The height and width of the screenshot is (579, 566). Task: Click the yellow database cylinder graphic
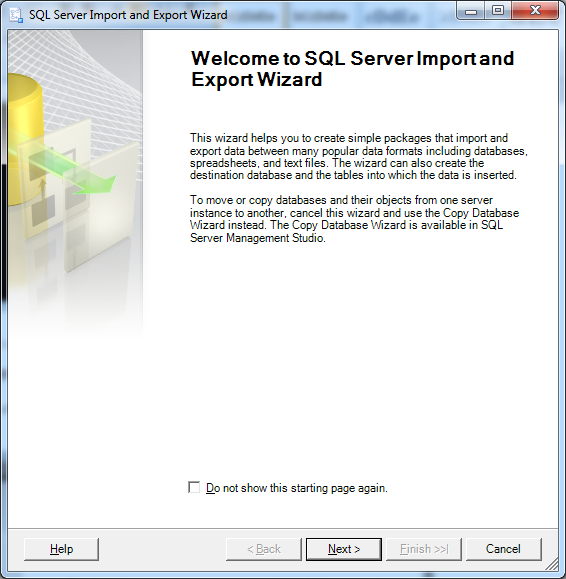pos(23,138)
